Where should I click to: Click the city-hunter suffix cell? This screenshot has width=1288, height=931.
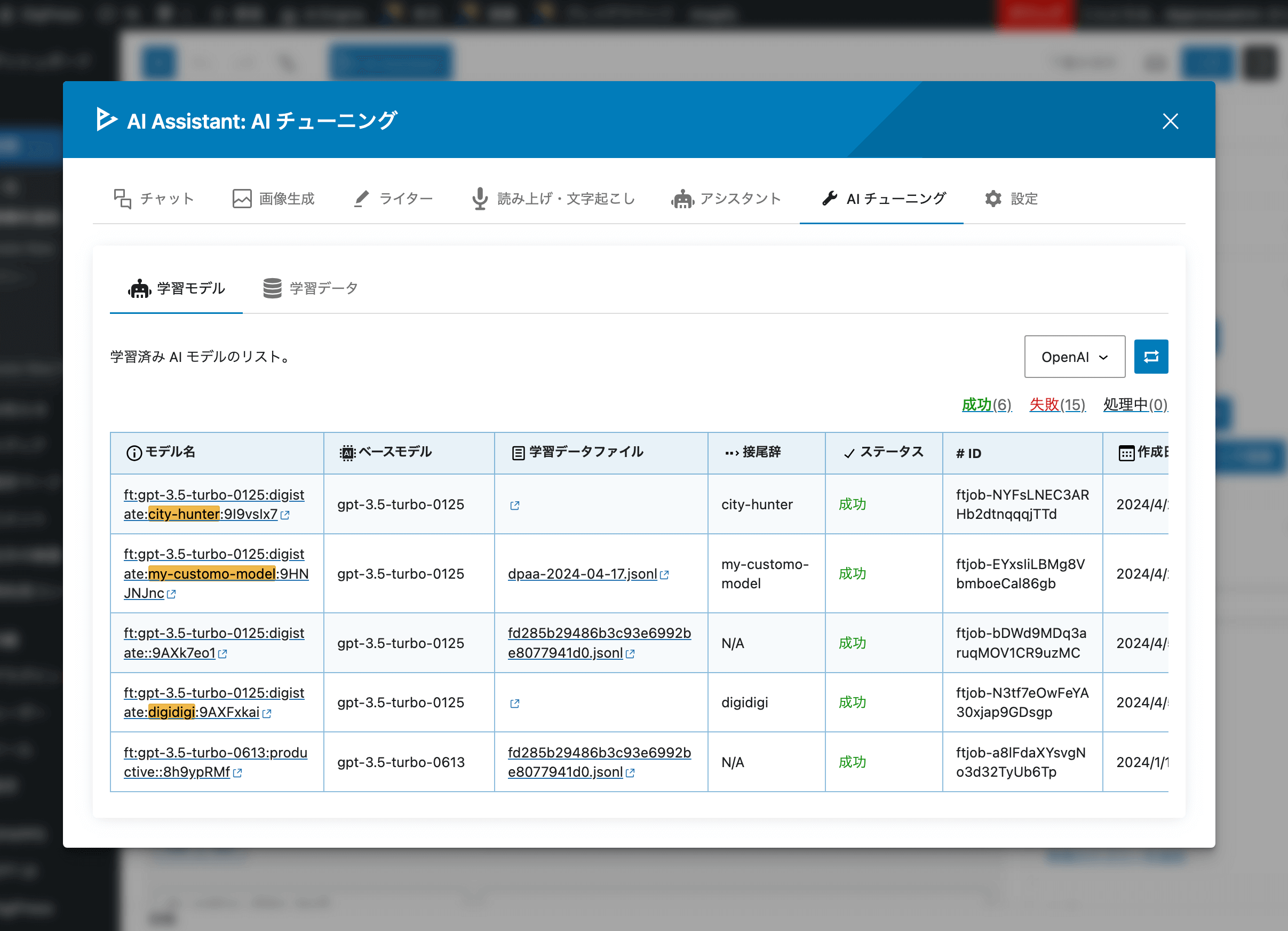[x=766, y=504]
